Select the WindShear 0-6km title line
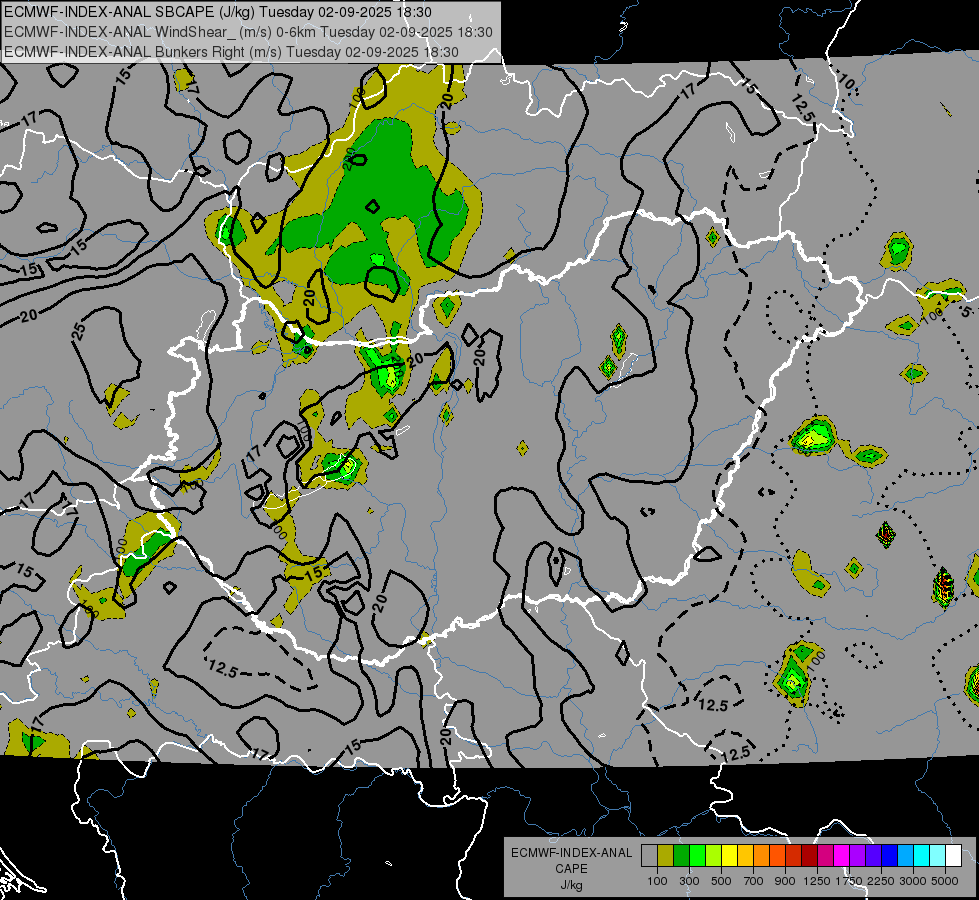 pyautogui.click(x=248, y=32)
